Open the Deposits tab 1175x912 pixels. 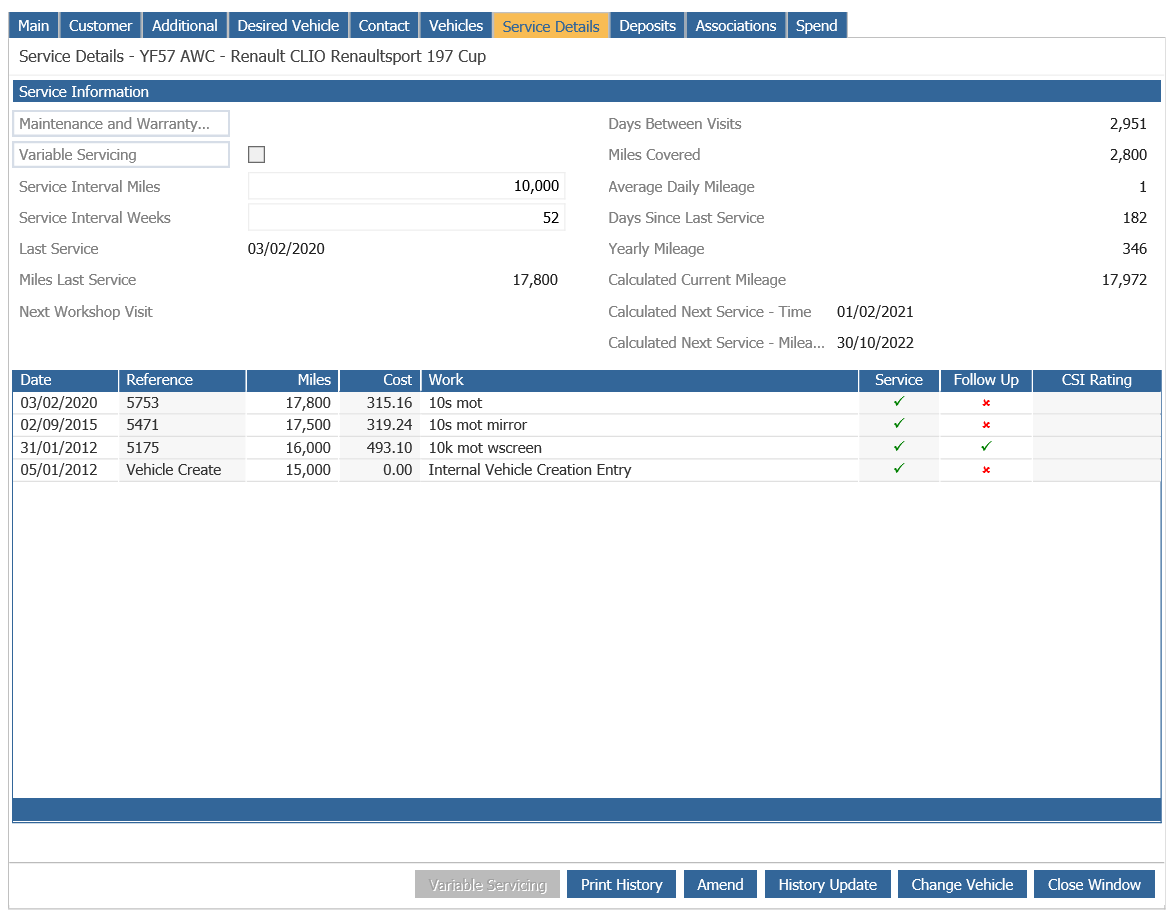[x=647, y=25]
